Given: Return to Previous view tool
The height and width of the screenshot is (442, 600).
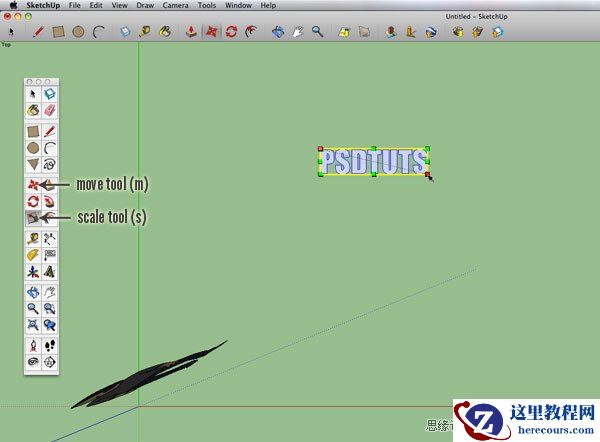Looking at the screenshot, I should 50,325.
